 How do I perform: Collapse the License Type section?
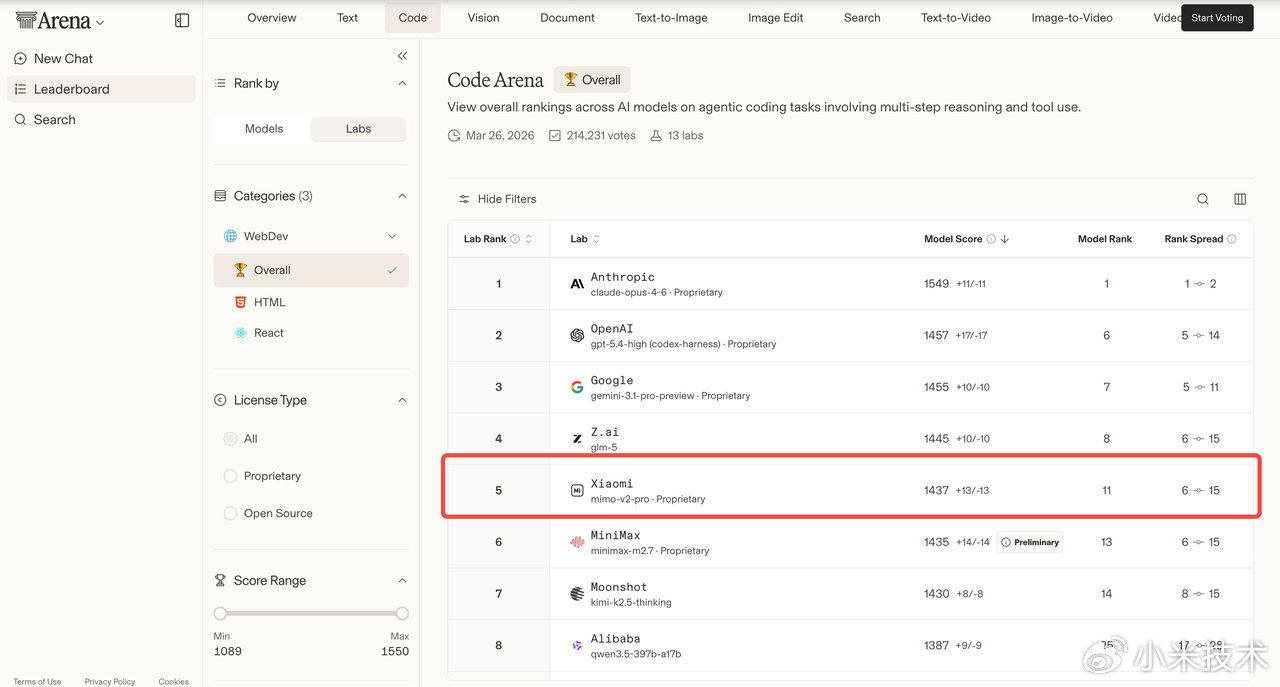402,400
